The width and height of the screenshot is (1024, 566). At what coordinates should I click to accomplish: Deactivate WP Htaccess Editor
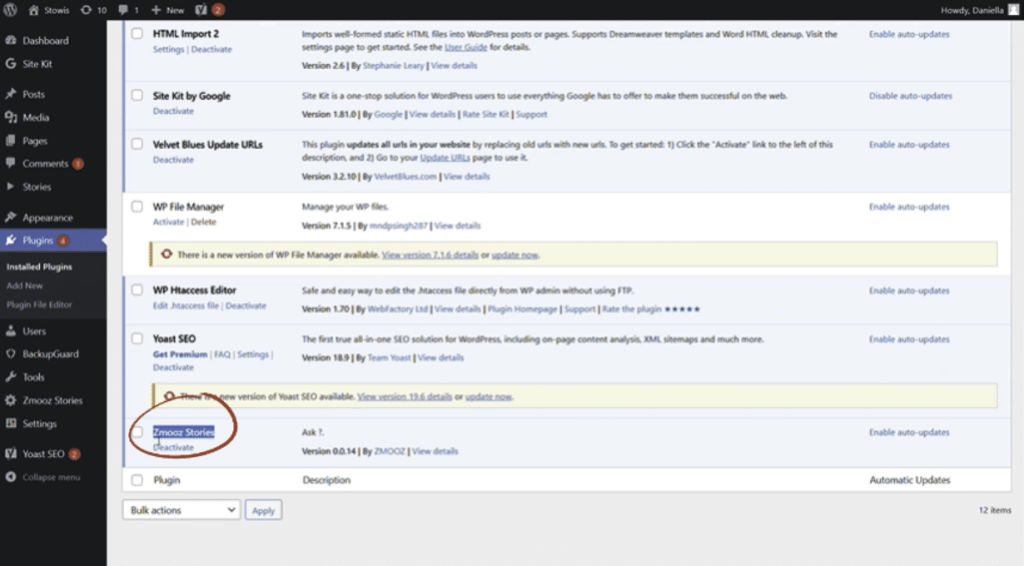coord(246,306)
